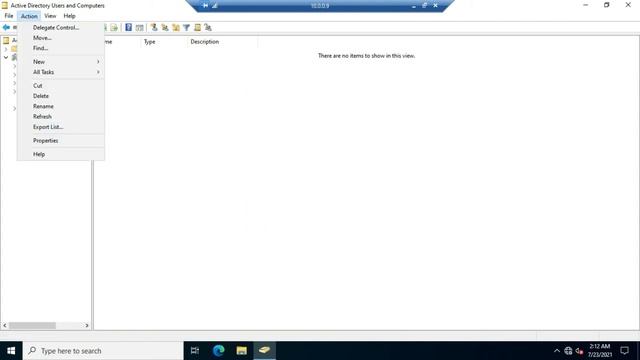Expand the collapsed folder node chevron in the tree
The image size is (640, 360).
pyautogui.click(x=6, y=49)
